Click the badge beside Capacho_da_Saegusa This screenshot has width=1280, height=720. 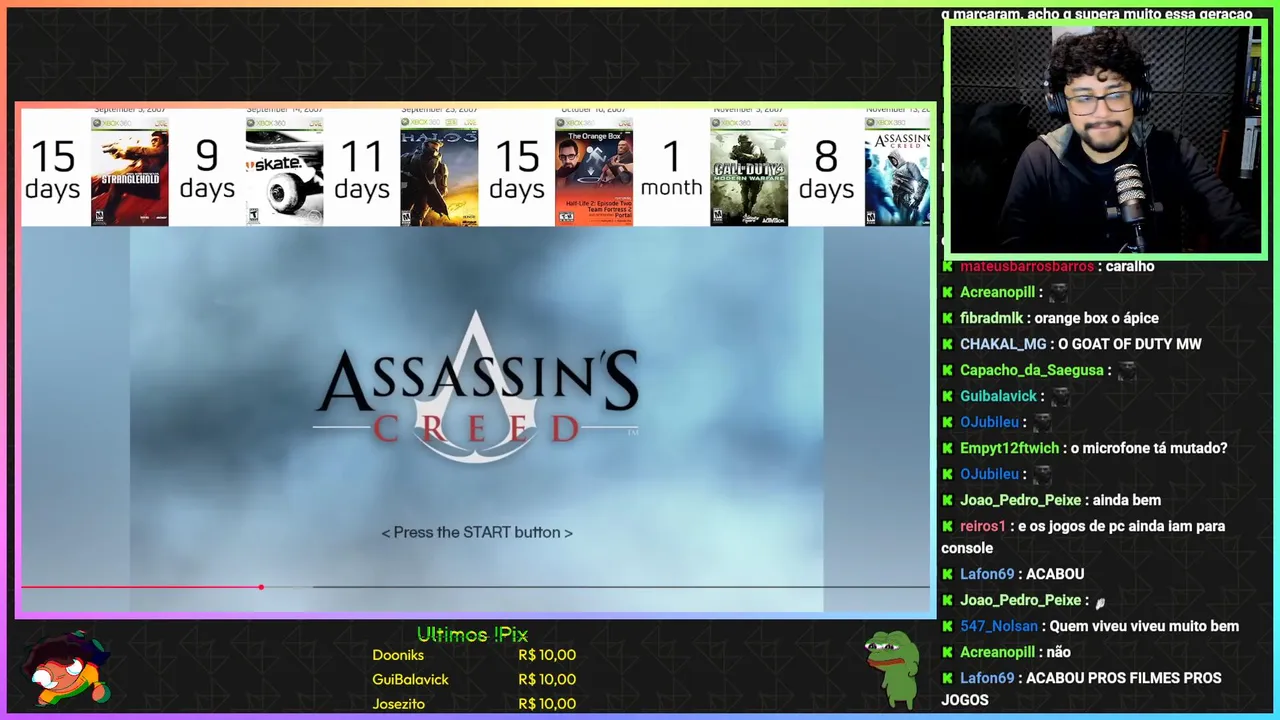948,371
